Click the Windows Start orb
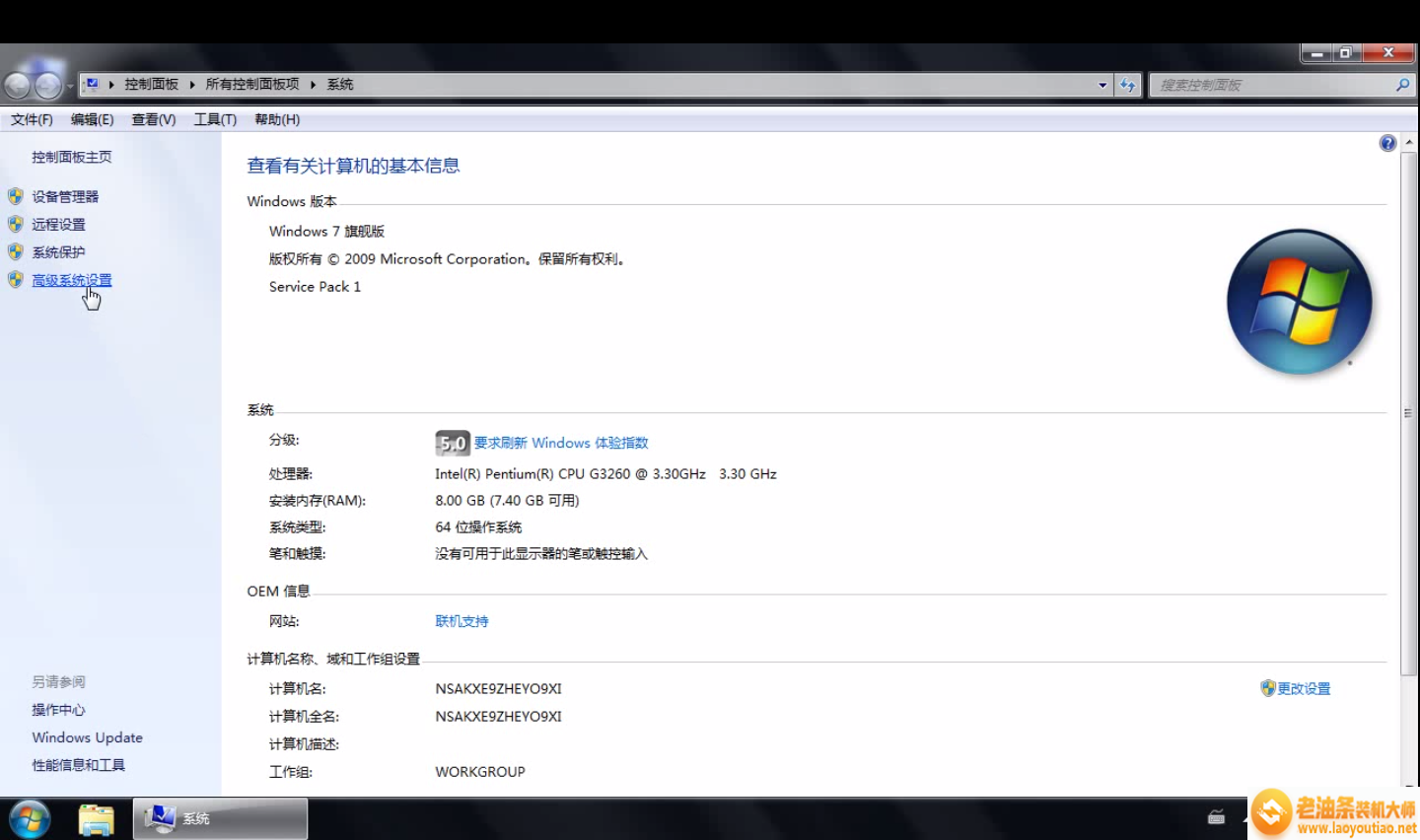1420x840 pixels. [x=30, y=819]
